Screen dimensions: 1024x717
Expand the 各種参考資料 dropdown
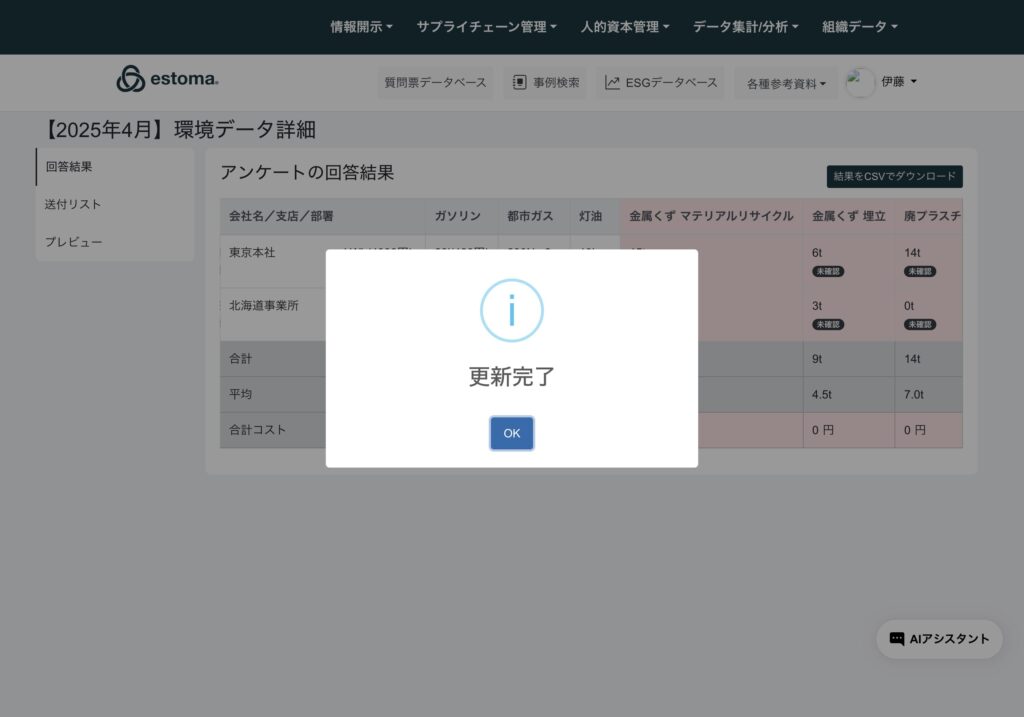click(x=786, y=84)
